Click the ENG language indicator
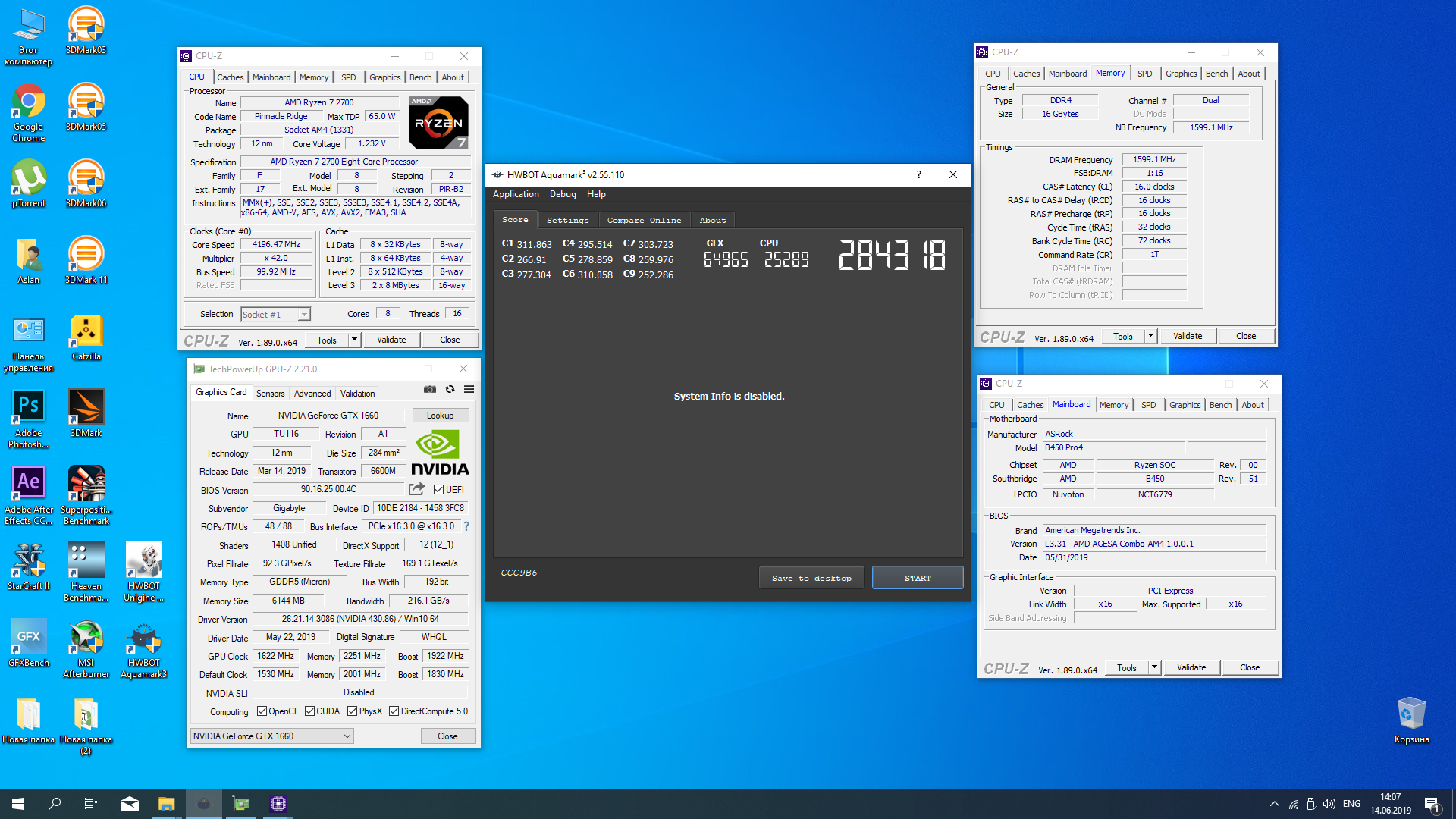1456x819 pixels. 1351,804
